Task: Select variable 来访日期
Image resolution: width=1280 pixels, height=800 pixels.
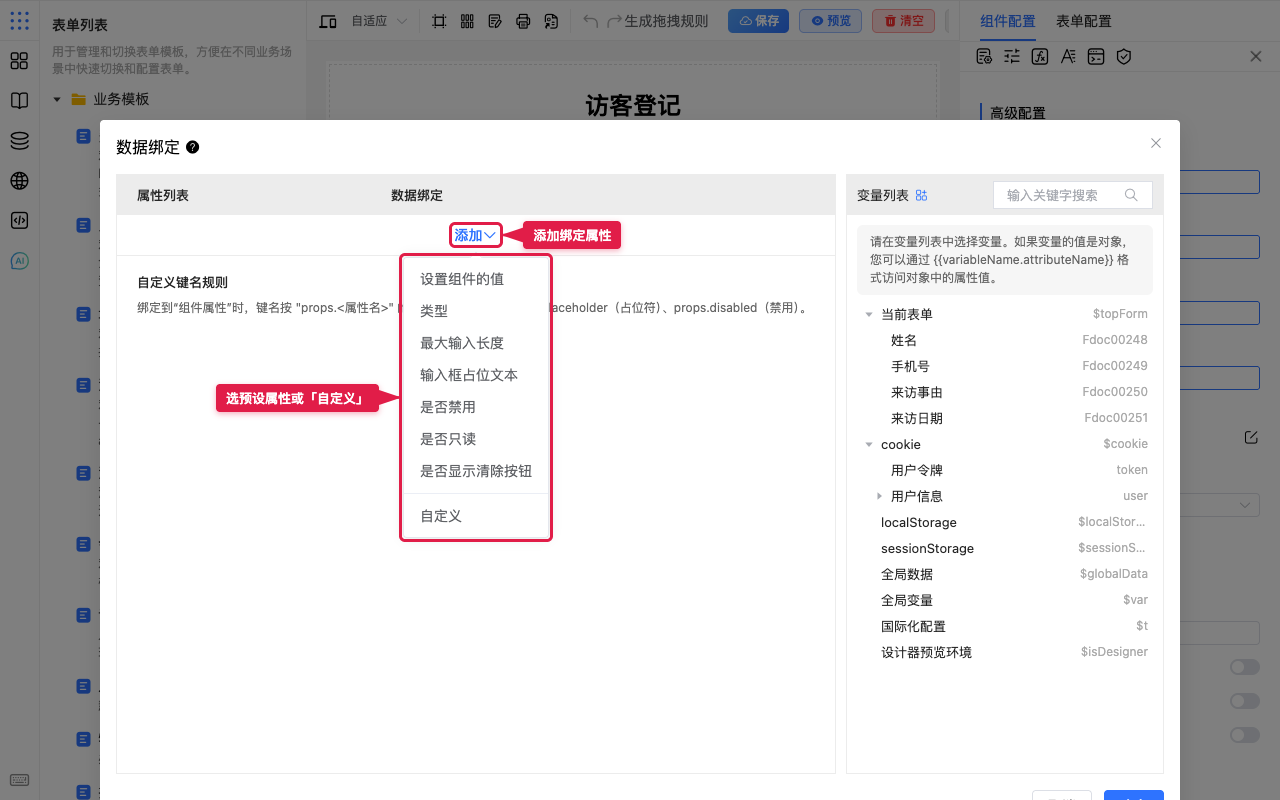Action: (x=1005, y=418)
